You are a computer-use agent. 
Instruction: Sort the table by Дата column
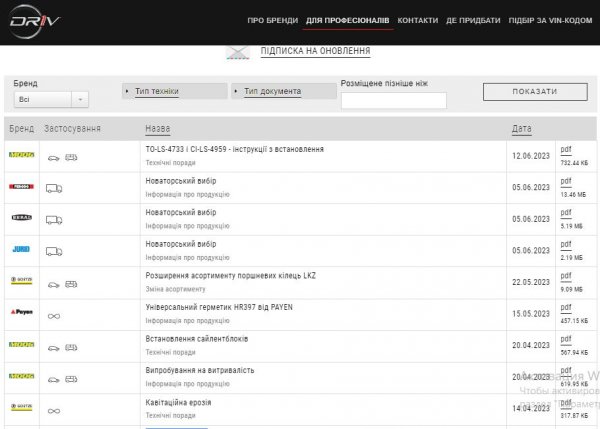522,129
